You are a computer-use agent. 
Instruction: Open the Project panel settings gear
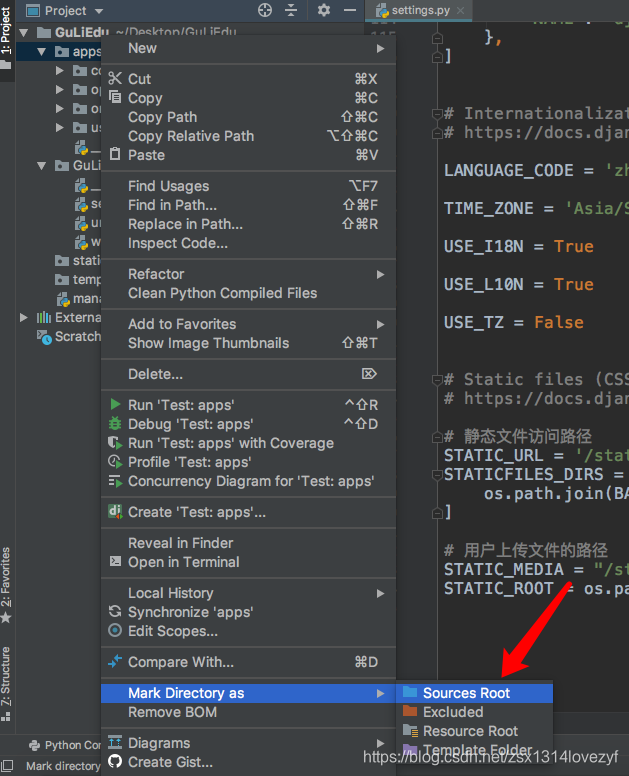(324, 10)
